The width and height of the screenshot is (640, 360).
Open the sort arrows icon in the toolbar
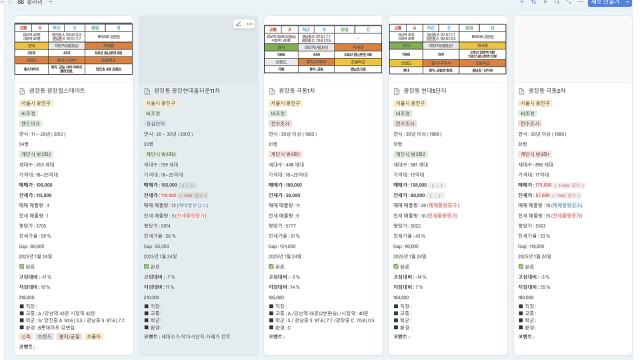(x=533, y=2)
